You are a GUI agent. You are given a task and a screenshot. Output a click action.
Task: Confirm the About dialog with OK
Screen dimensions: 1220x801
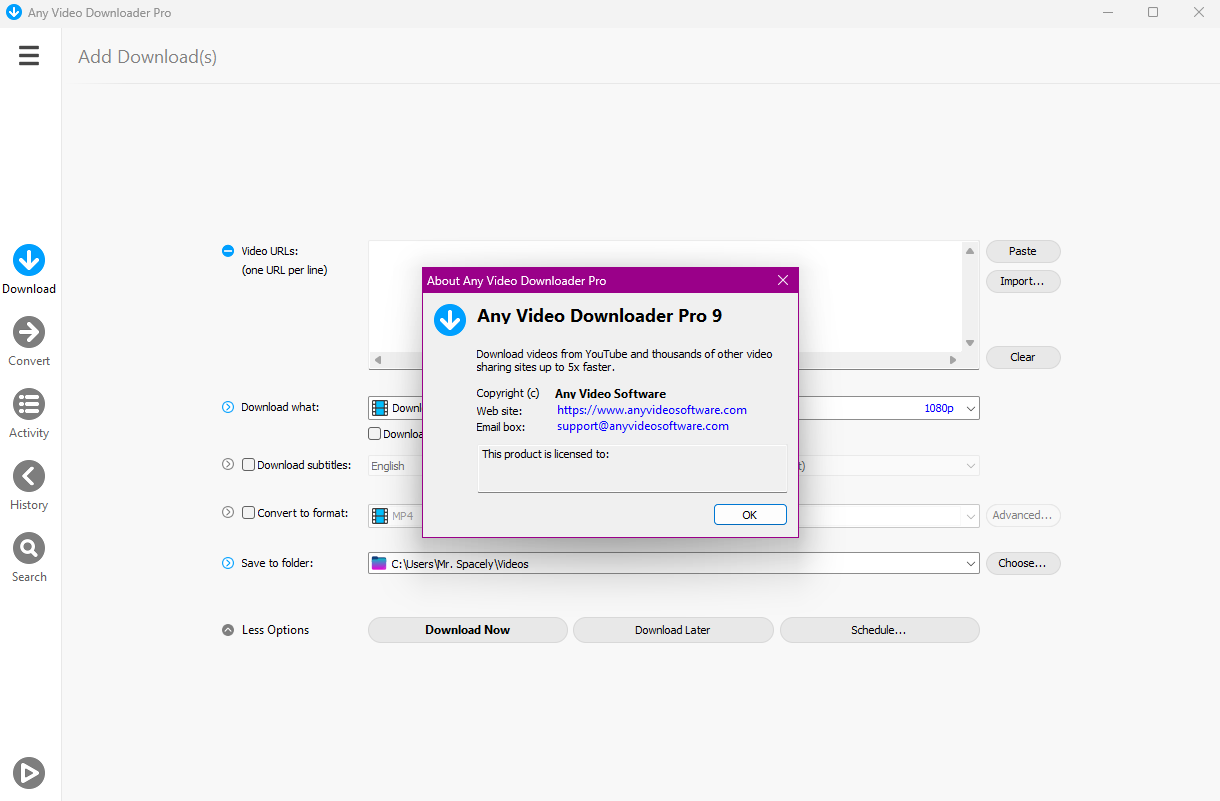click(x=750, y=515)
